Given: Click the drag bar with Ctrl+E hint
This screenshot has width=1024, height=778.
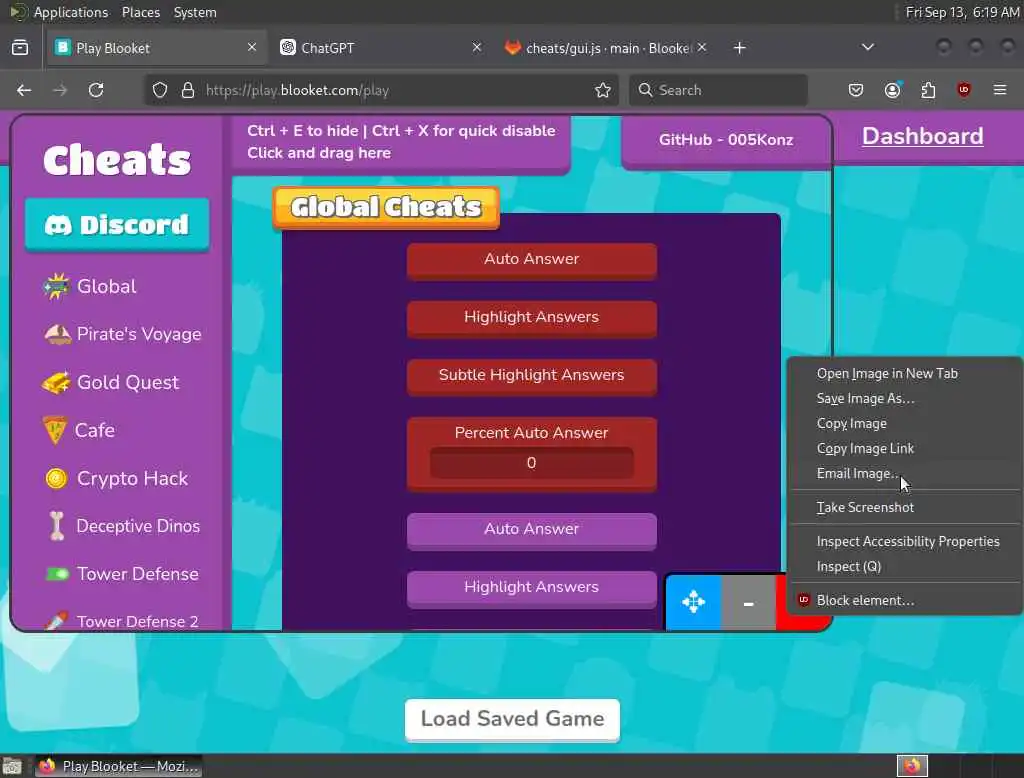Looking at the screenshot, I should [x=401, y=142].
